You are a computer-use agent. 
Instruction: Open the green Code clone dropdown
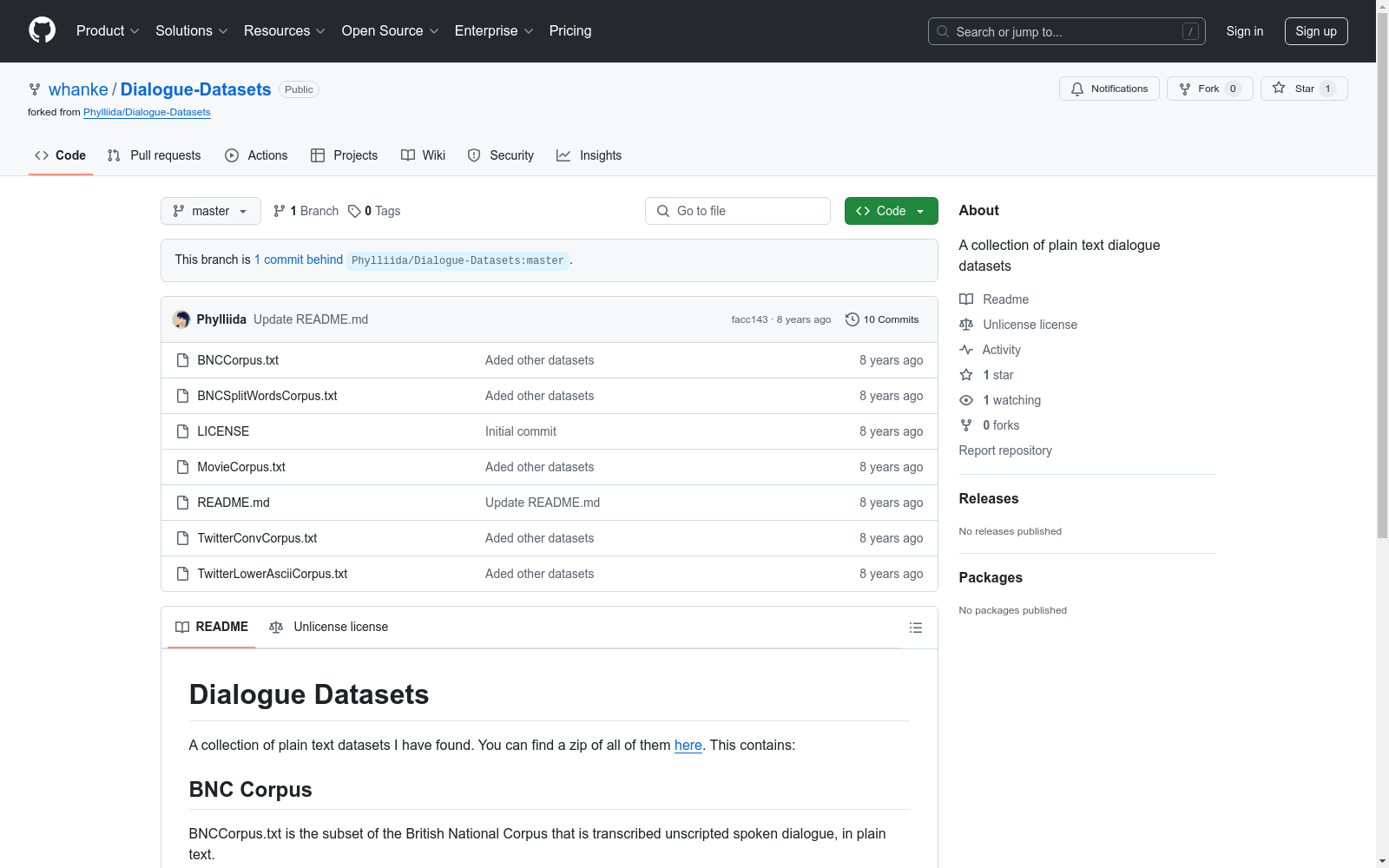(x=892, y=211)
